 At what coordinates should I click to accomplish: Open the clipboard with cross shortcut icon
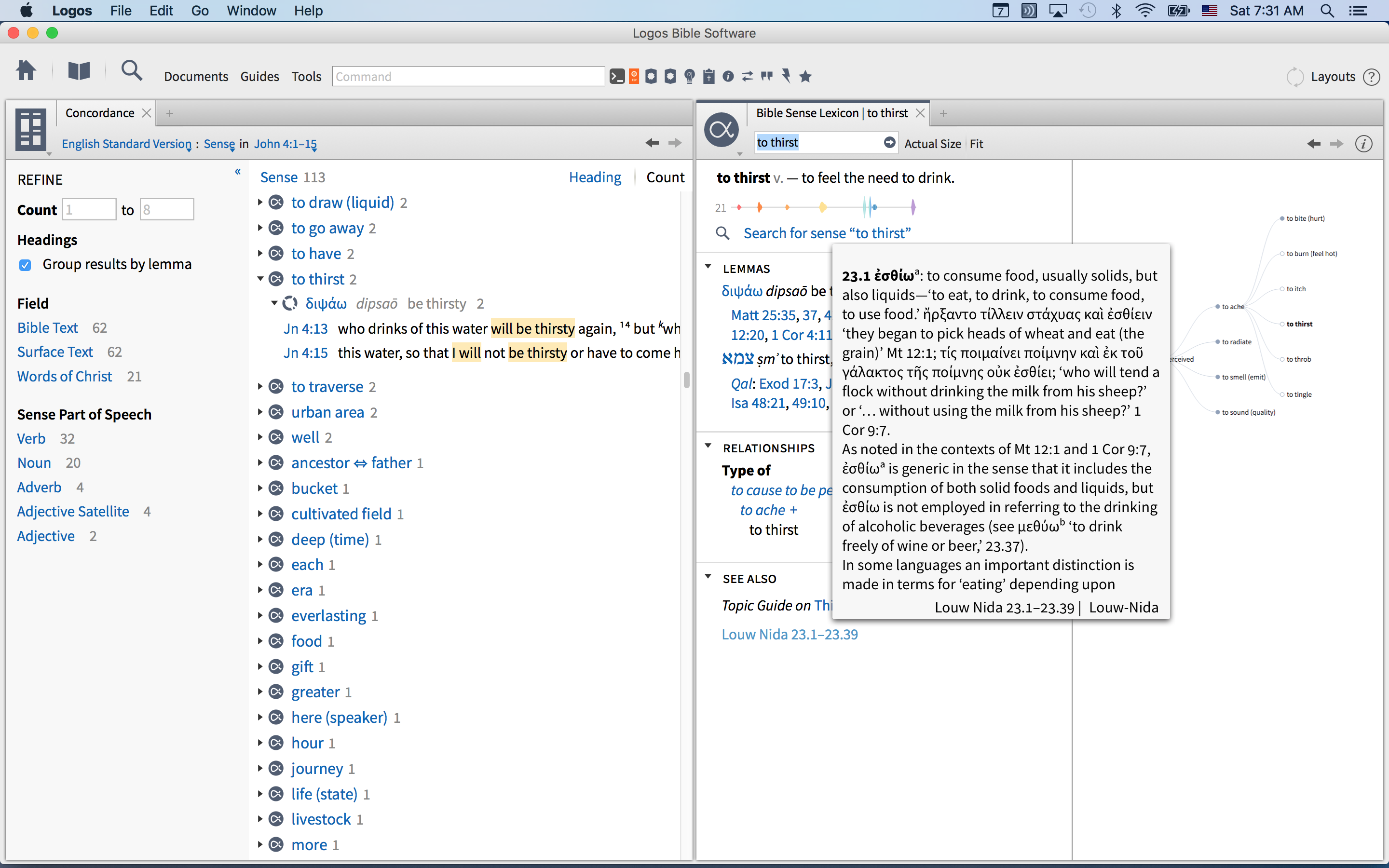[x=709, y=76]
